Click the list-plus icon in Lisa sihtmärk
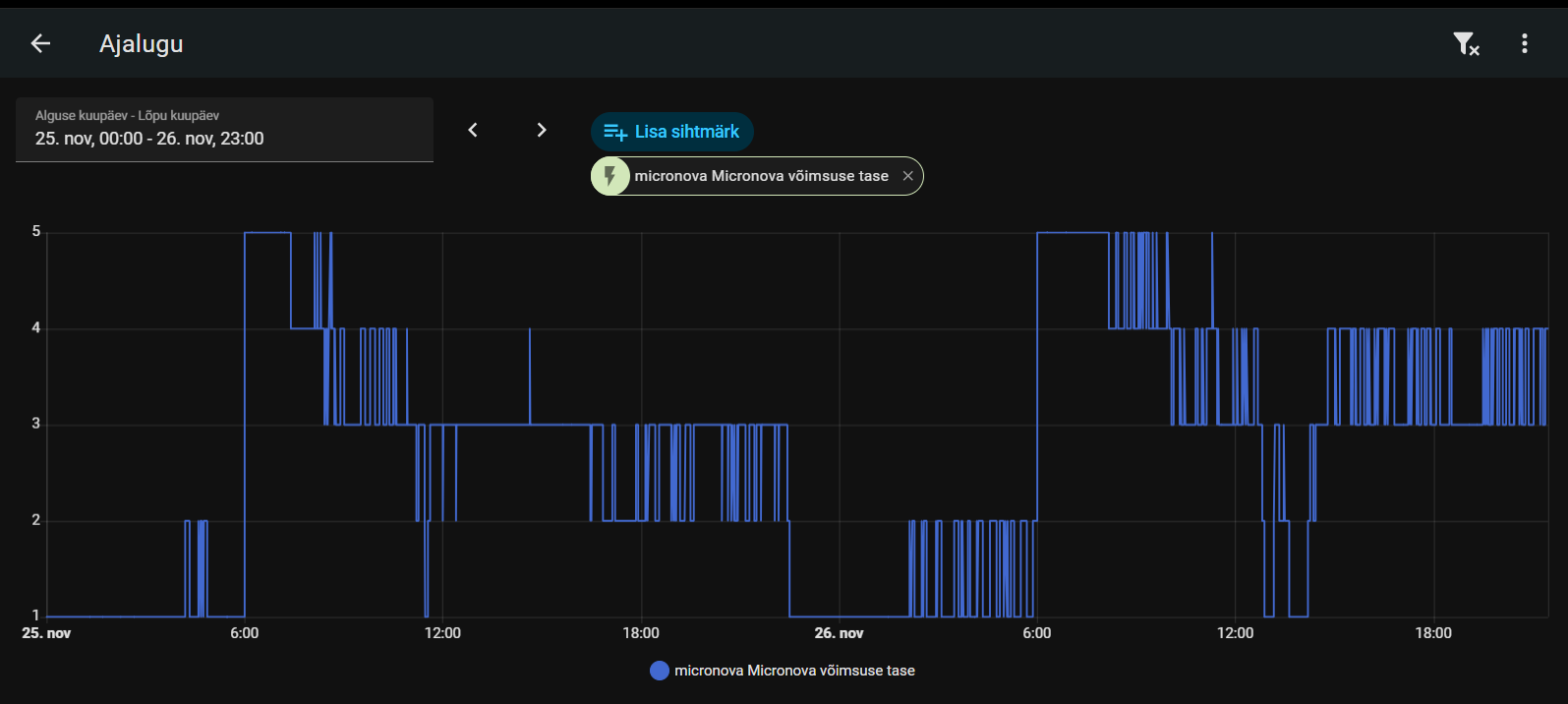Image resolution: width=1568 pixels, height=704 pixels. 615,132
